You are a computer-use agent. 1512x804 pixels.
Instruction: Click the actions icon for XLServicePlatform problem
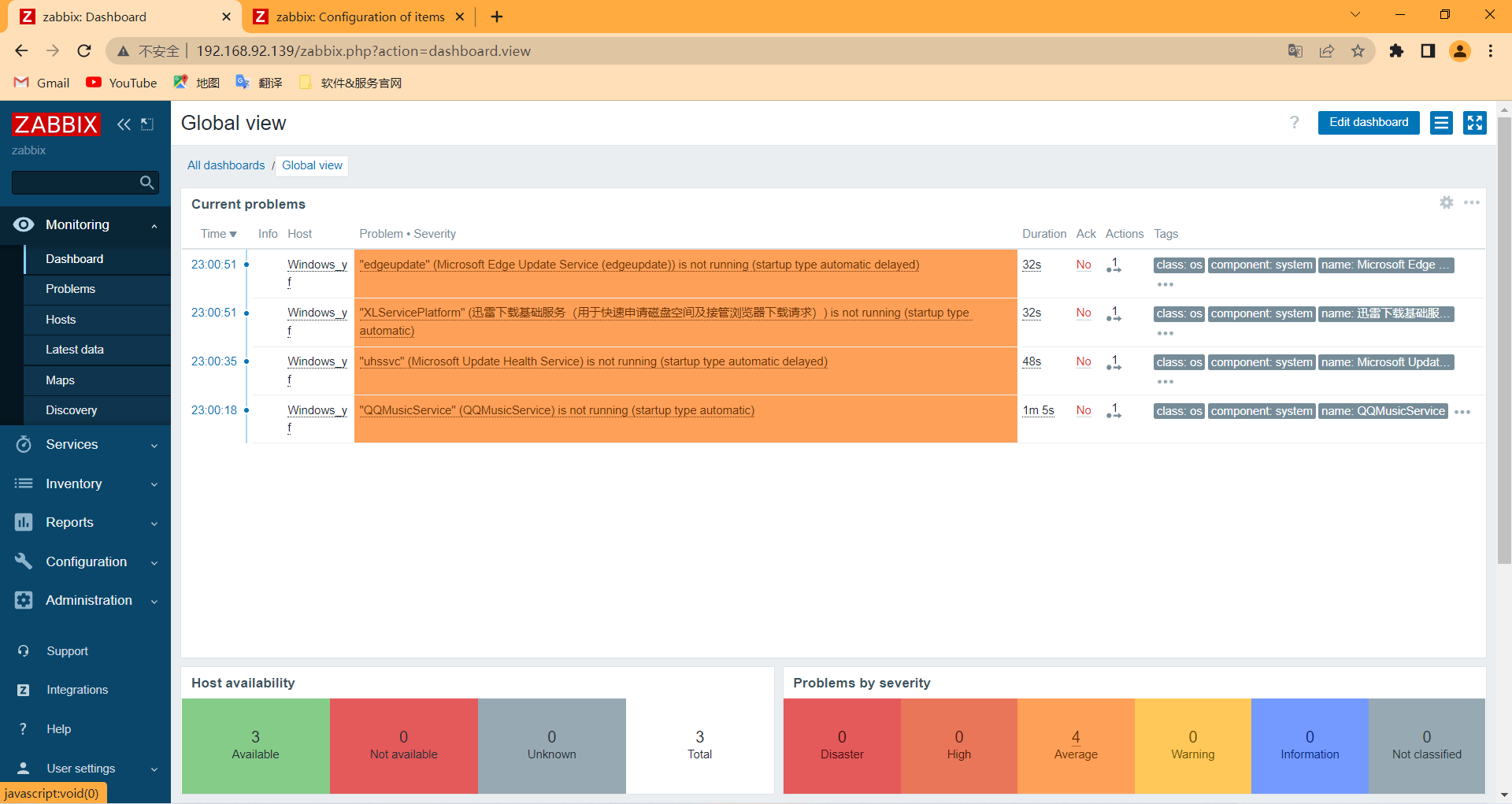[1114, 313]
